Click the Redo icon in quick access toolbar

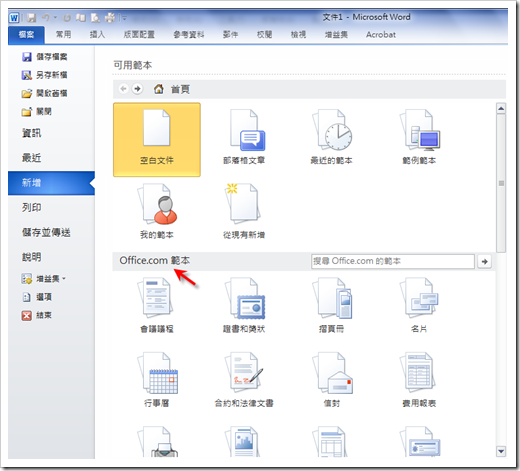pos(67,18)
